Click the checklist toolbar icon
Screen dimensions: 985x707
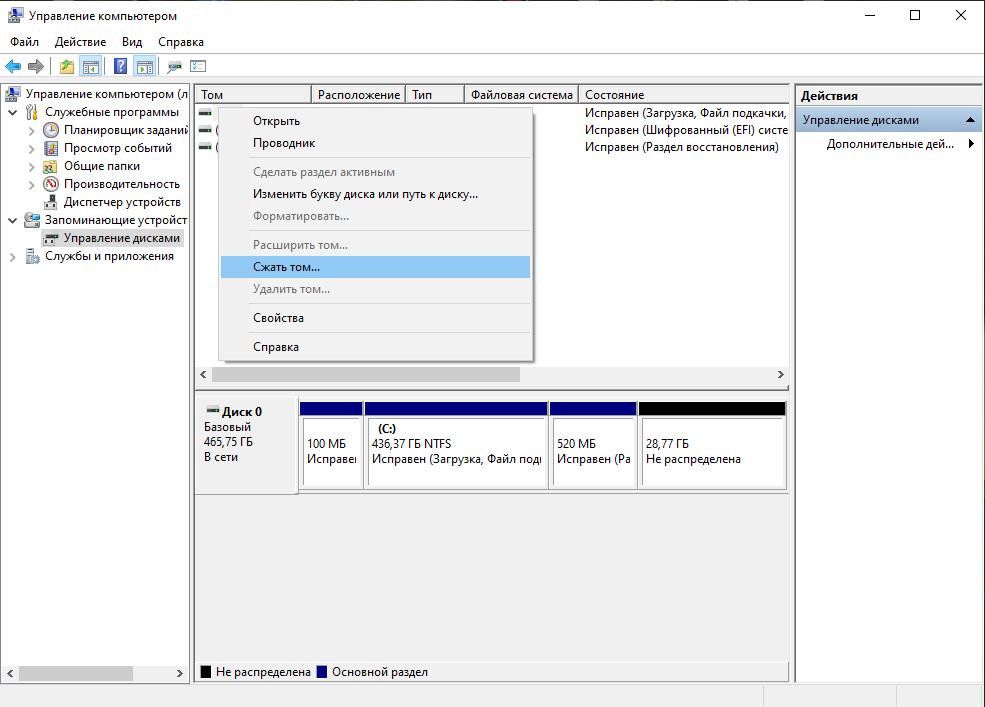[x=198, y=66]
